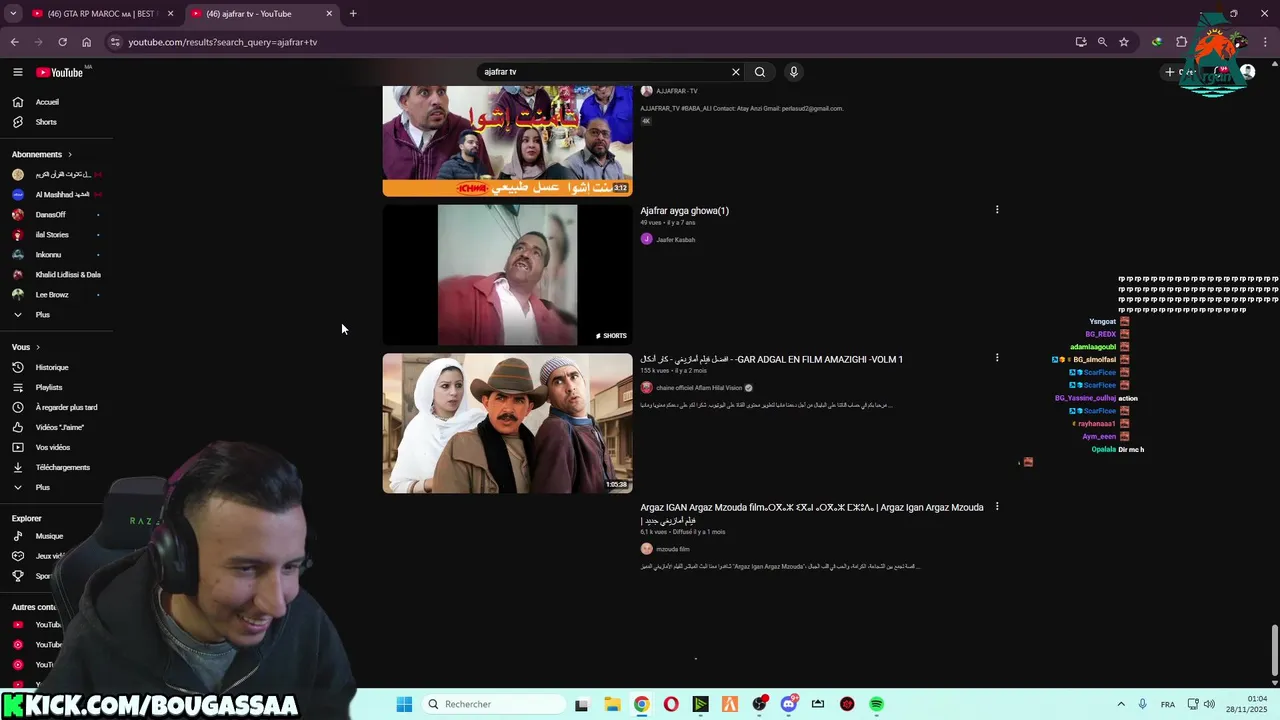Open the Inkonnu subscription
Screen dimensions: 1280x720
pos(48,255)
